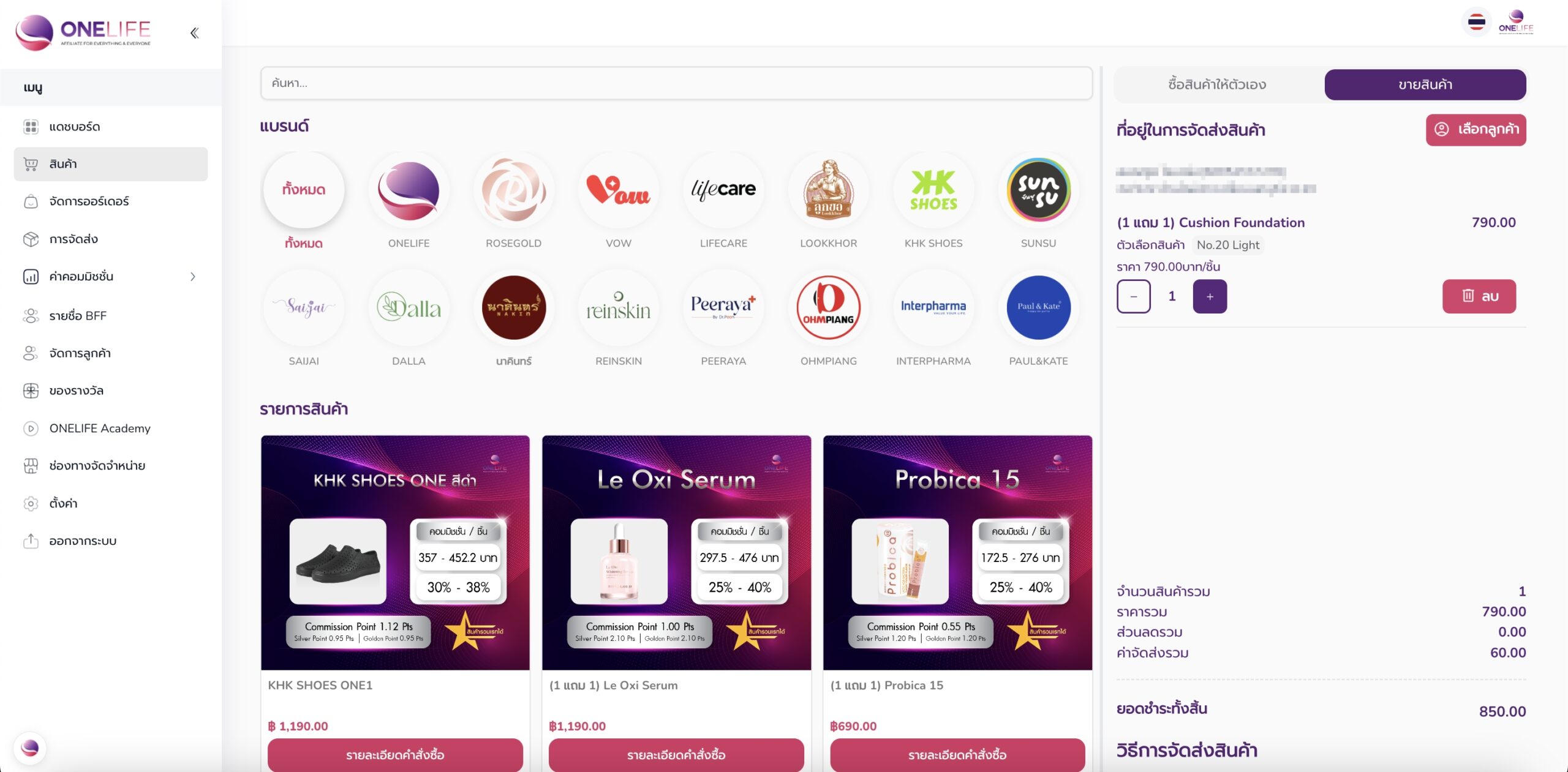Switch to ขายสินค้า mode
Screen dimensions: 1568x772
(x=1425, y=84)
